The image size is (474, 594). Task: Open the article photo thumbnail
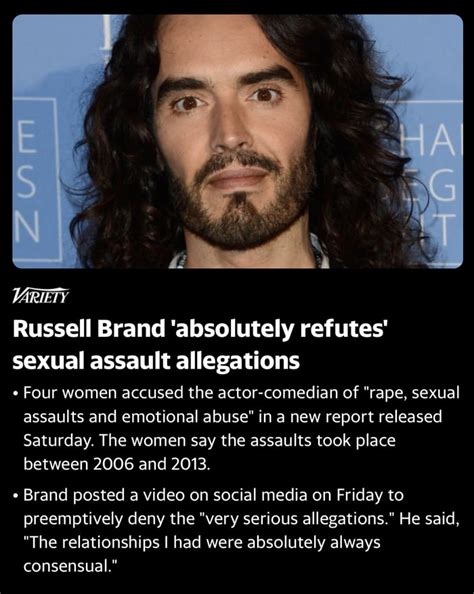point(238,141)
